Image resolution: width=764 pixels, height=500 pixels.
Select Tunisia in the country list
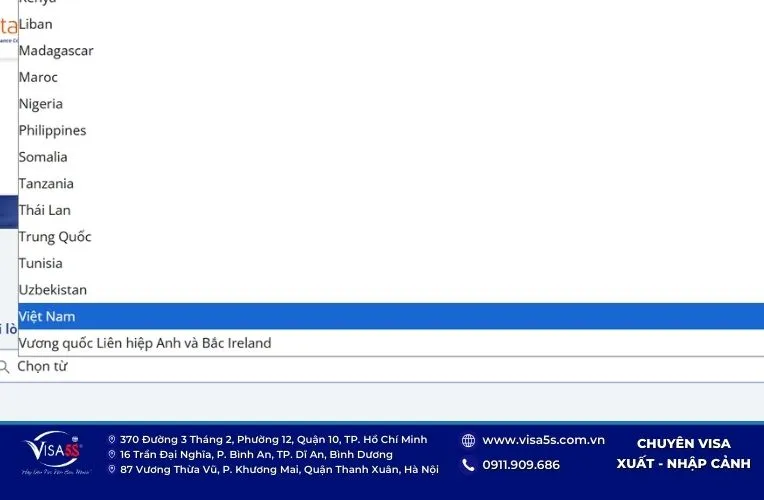point(391,263)
